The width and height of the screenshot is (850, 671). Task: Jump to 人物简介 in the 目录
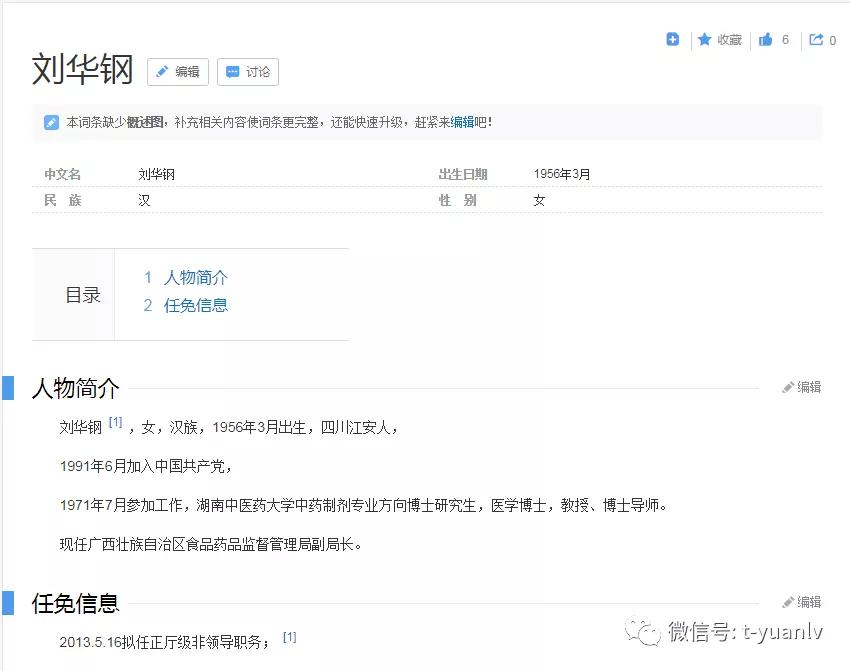click(195, 278)
